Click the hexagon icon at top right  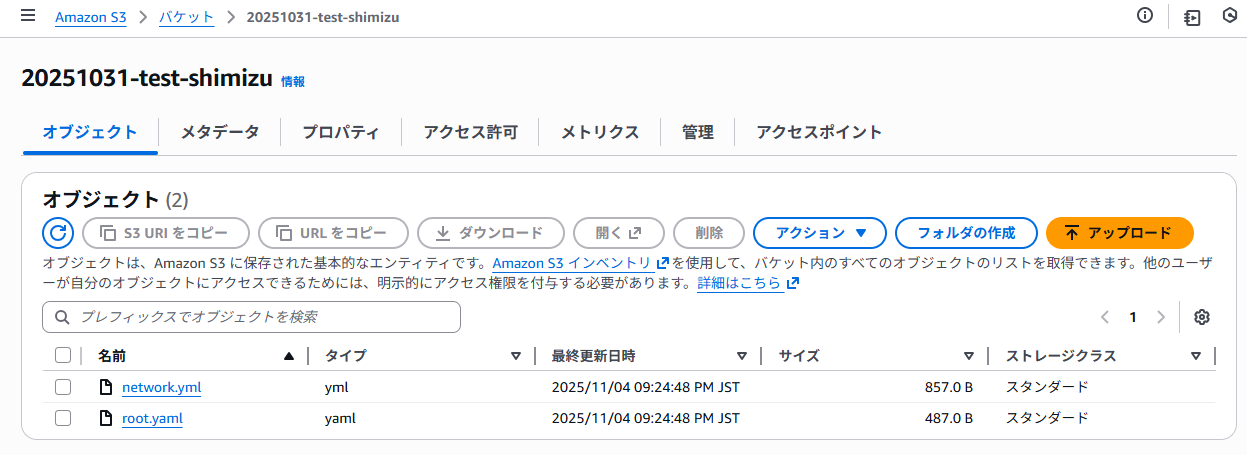(x=1231, y=16)
